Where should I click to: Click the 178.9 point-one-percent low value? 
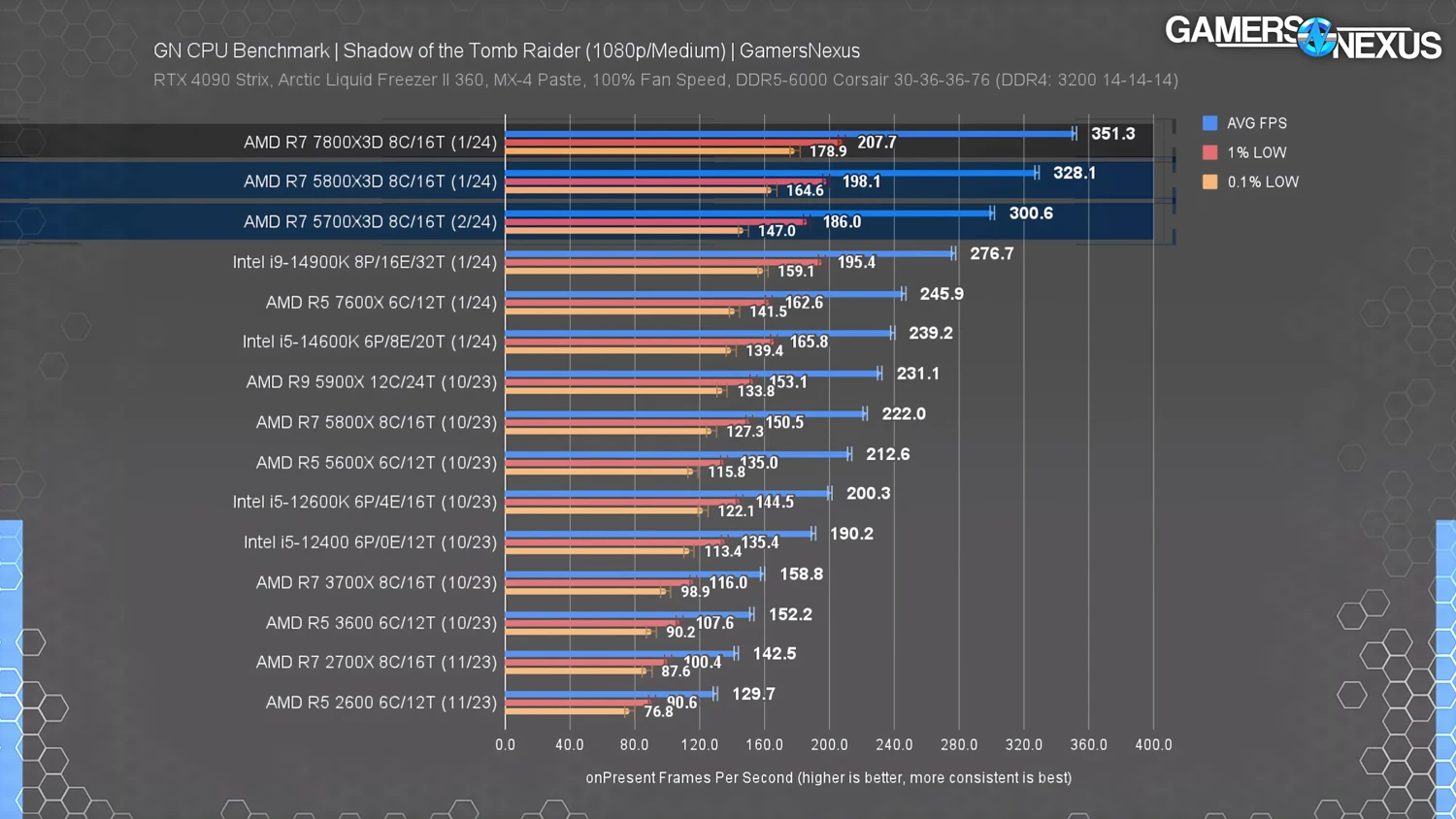click(828, 151)
